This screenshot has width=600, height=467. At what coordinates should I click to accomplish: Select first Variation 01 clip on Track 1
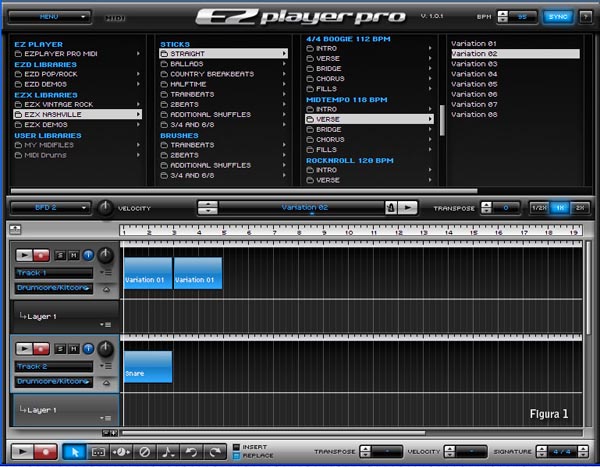[x=148, y=273]
